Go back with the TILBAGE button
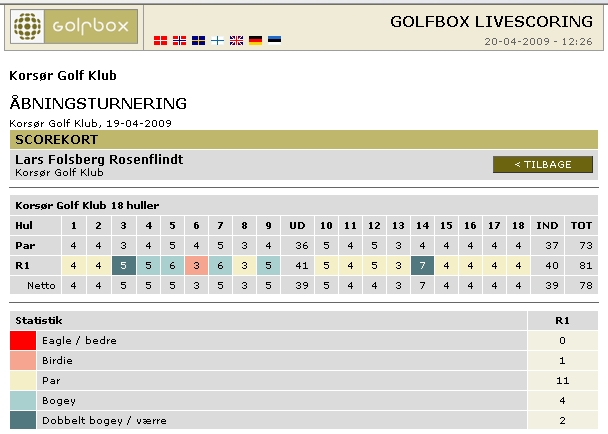Screen dimensions: 608x434 coord(543,164)
